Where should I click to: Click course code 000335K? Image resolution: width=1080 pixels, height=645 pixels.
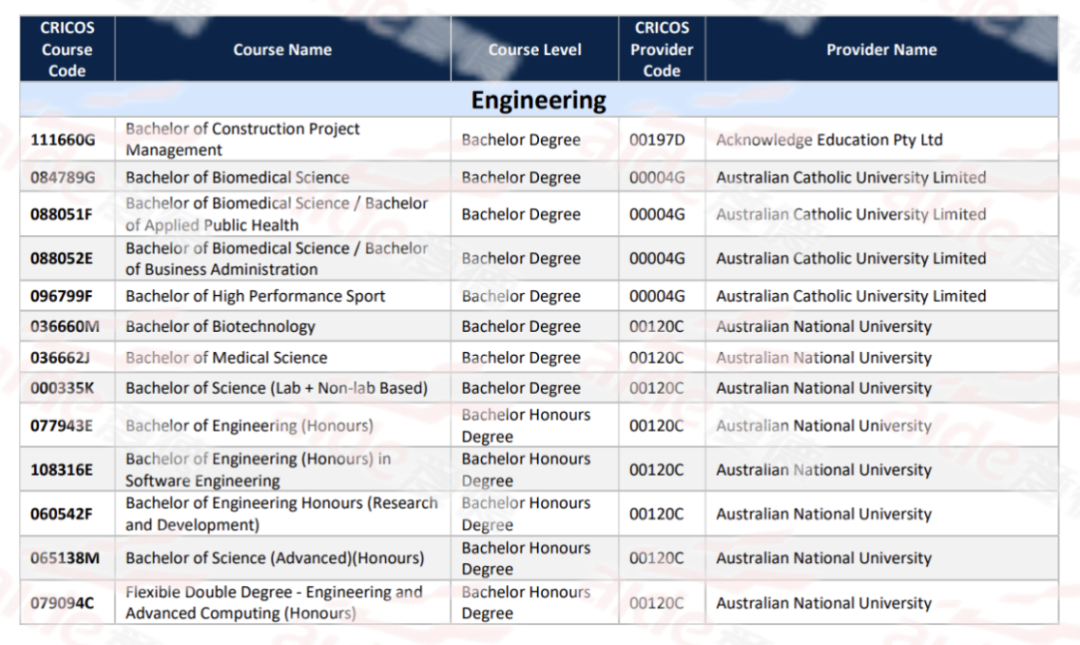[x=62, y=388]
